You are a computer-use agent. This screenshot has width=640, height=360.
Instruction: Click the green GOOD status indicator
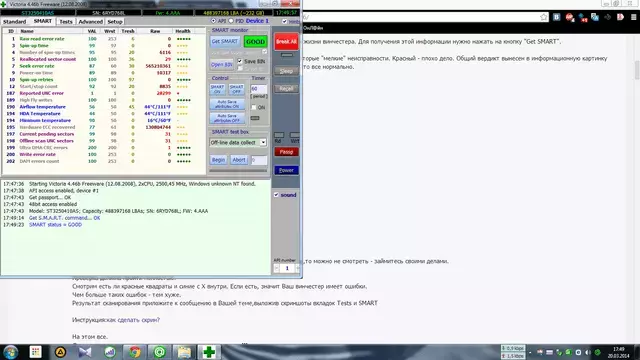click(x=256, y=42)
